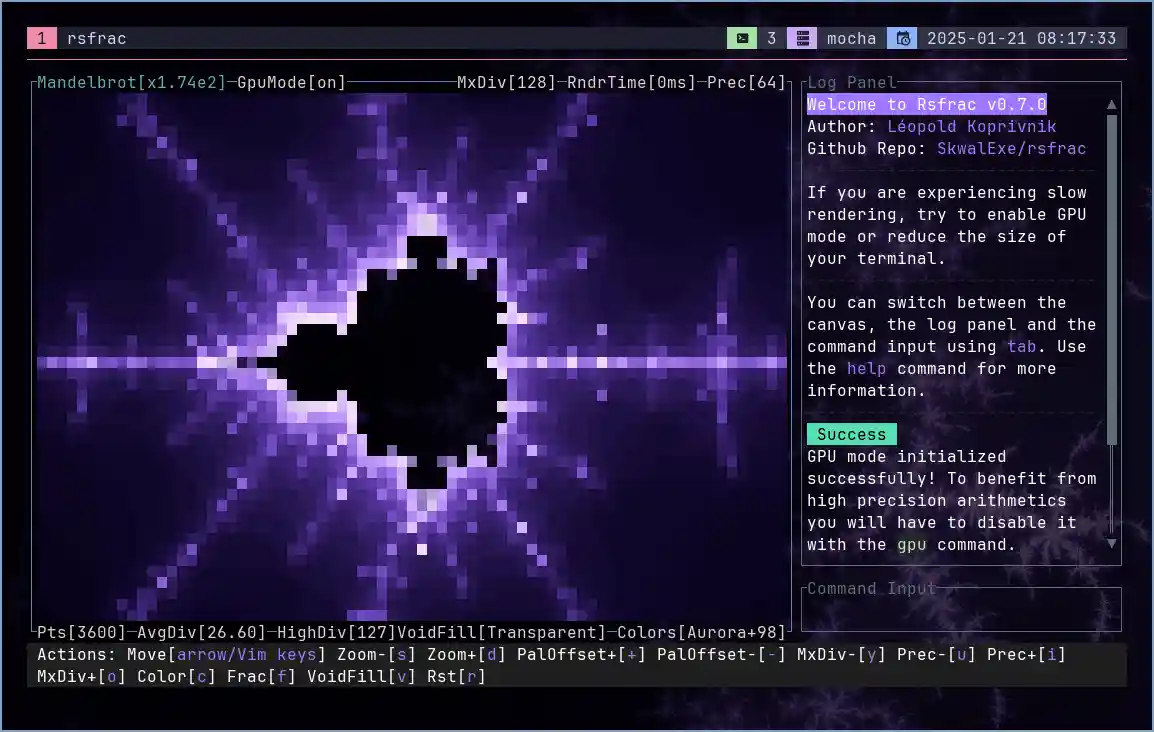Click the scroll up arrow in Log Panel
Image resolution: width=1154 pixels, height=732 pixels.
tap(1111, 104)
